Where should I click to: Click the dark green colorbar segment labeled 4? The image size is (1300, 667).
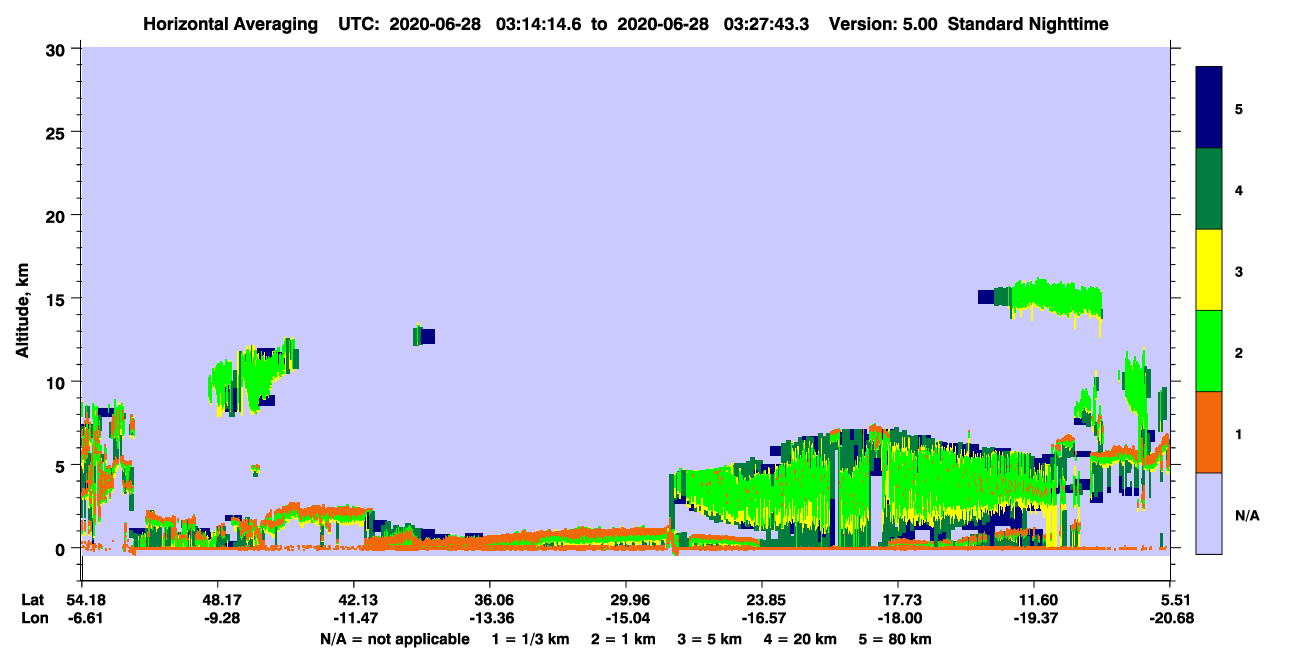tap(1209, 189)
